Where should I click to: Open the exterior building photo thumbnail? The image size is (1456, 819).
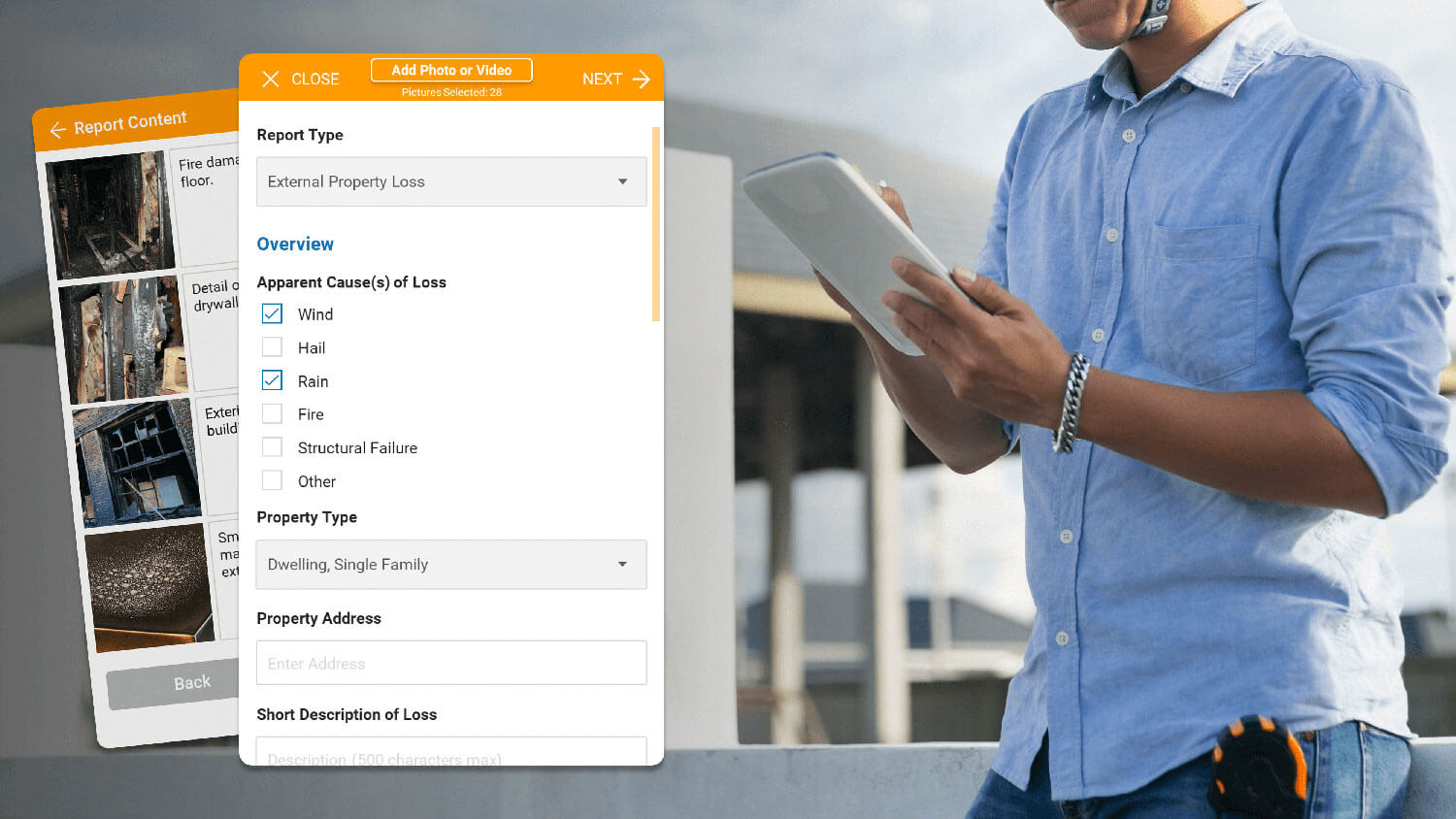pos(137,463)
